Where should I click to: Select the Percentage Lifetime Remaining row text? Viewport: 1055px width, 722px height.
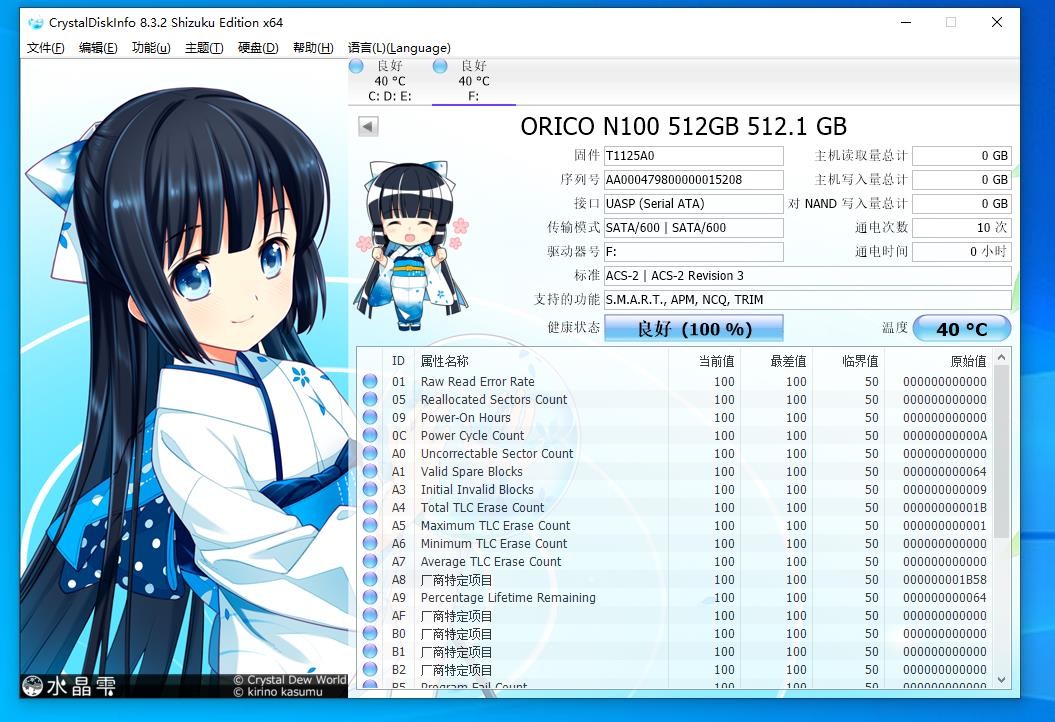[x=508, y=598]
